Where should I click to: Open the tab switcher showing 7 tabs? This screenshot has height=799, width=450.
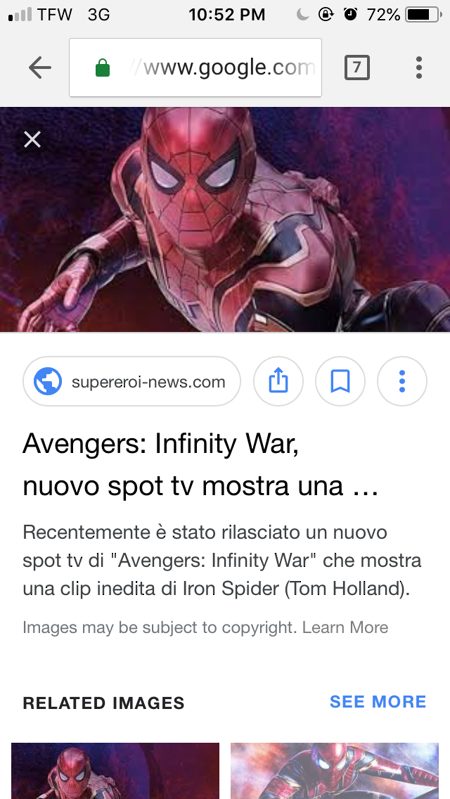(357, 67)
